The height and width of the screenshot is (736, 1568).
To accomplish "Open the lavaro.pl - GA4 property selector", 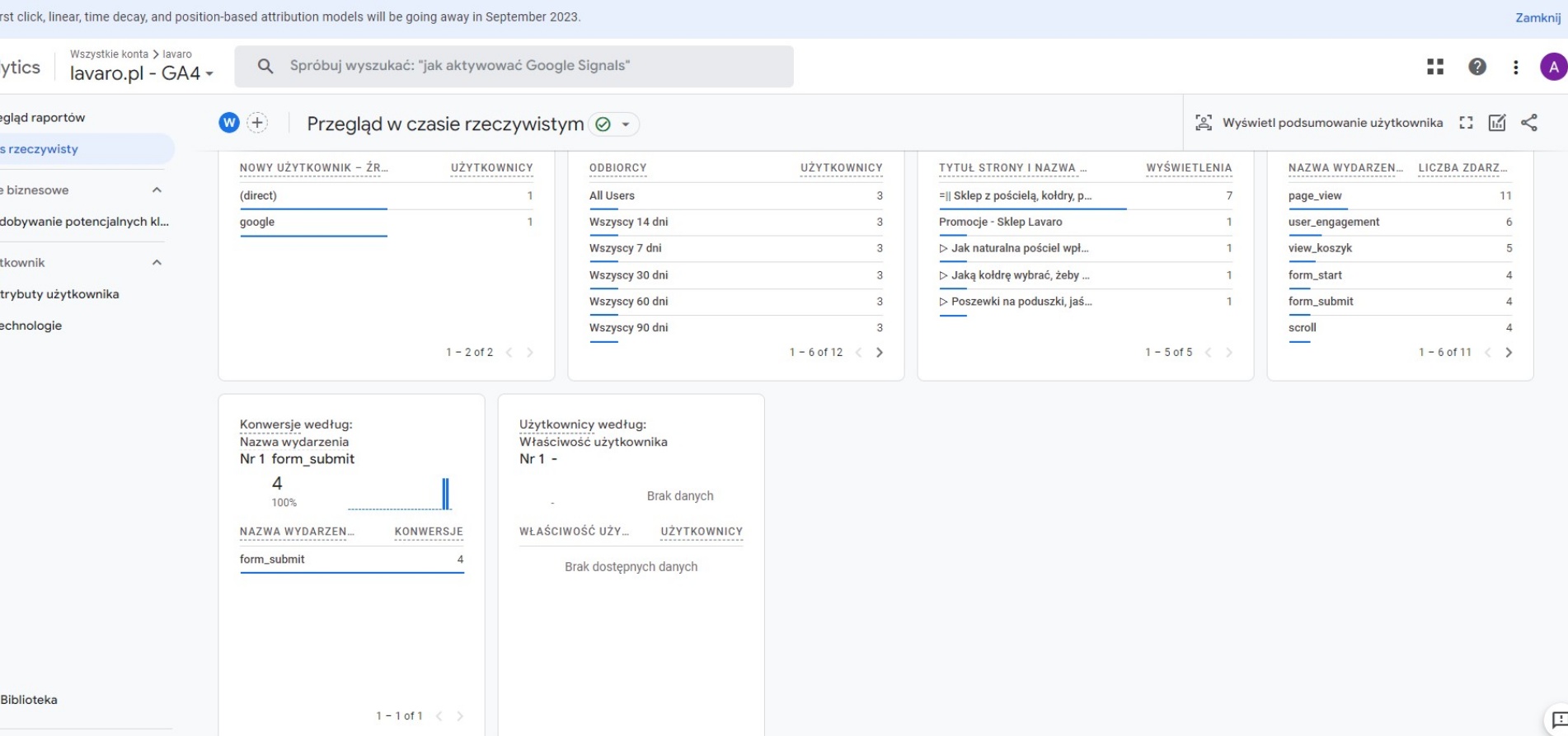I will click(x=141, y=73).
